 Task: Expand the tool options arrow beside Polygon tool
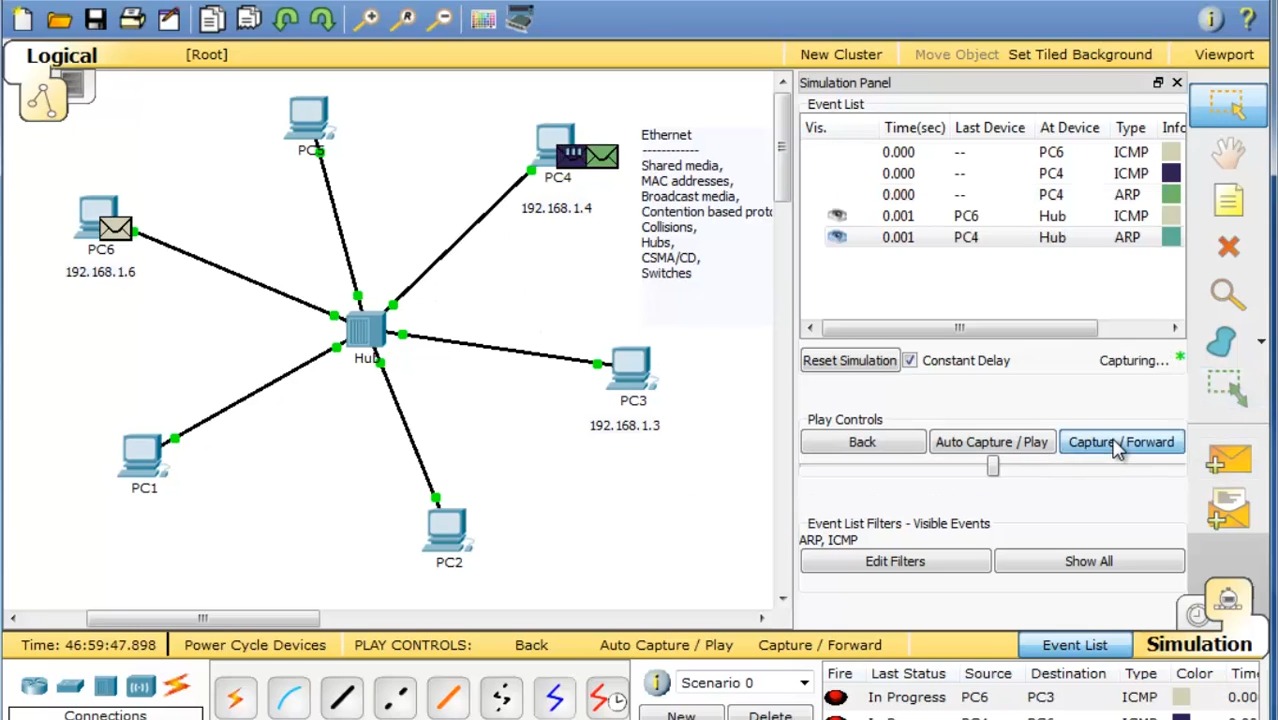click(x=1260, y=342)
